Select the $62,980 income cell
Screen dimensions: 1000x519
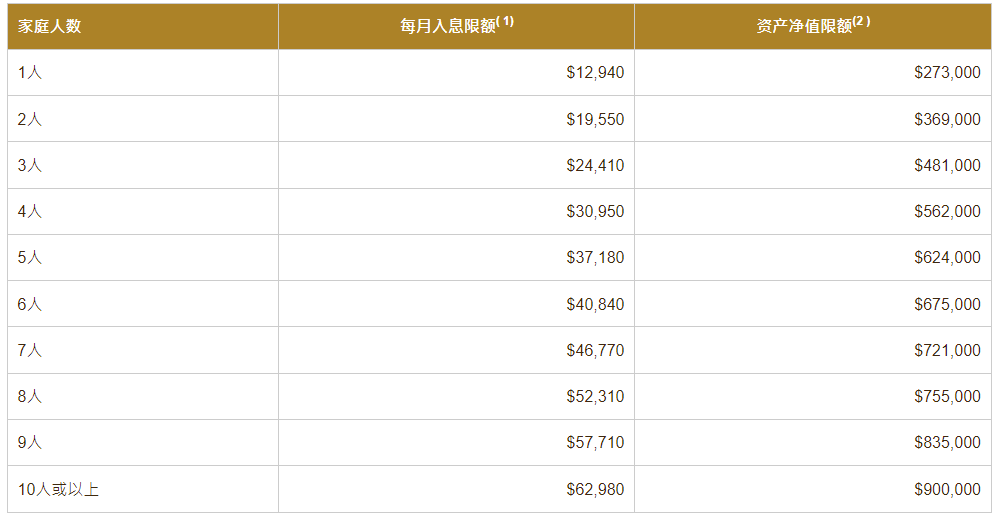click(x=595, y=490)
